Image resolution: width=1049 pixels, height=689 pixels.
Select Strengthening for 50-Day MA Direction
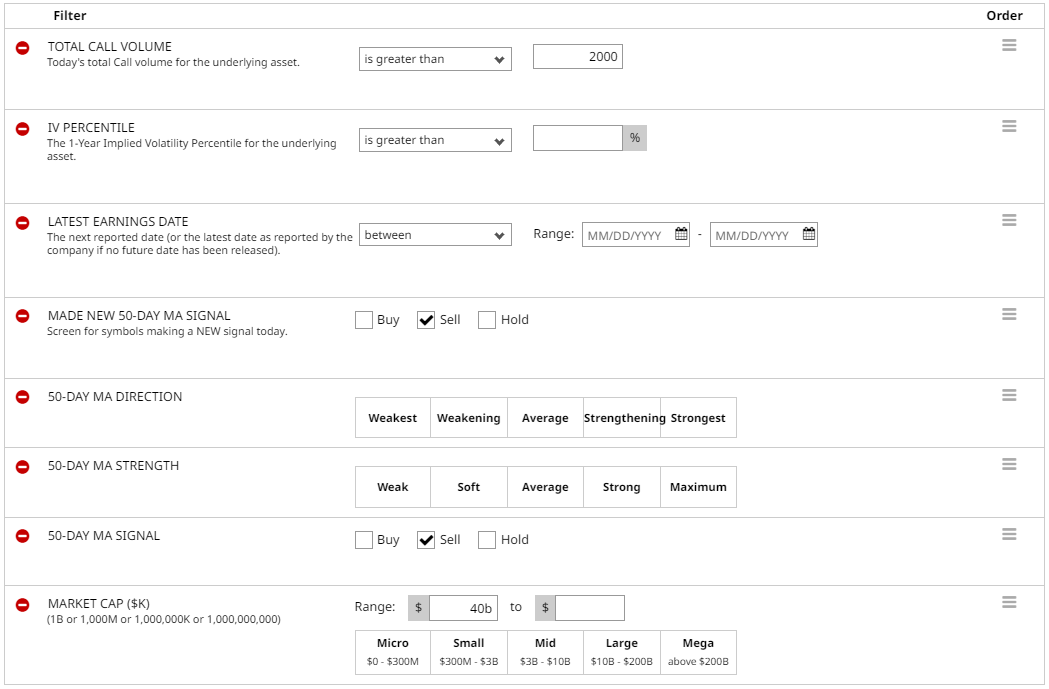click(x=622, y=418)
